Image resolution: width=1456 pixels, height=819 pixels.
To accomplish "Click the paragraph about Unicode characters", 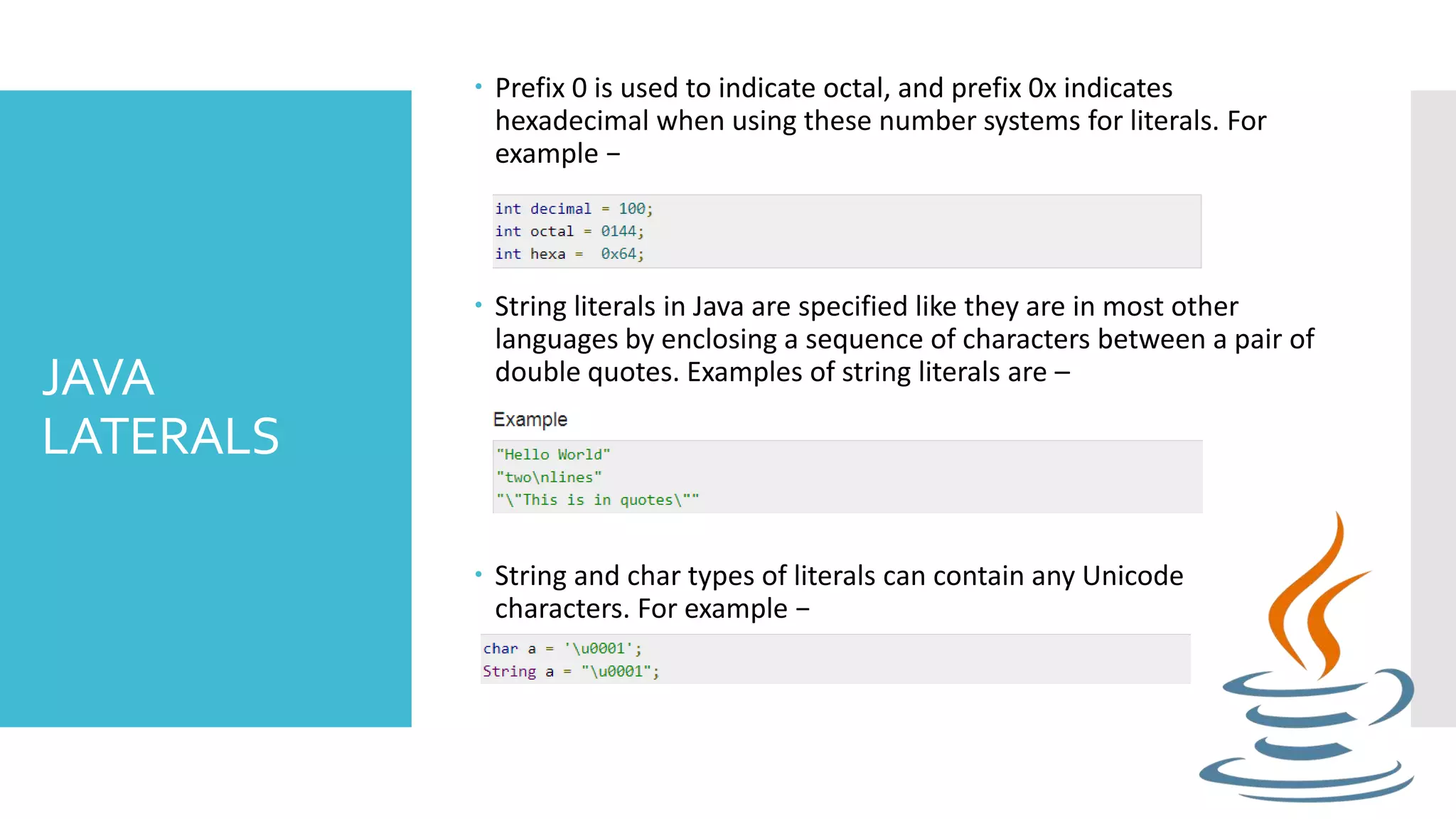I will (x=839, y=592).
